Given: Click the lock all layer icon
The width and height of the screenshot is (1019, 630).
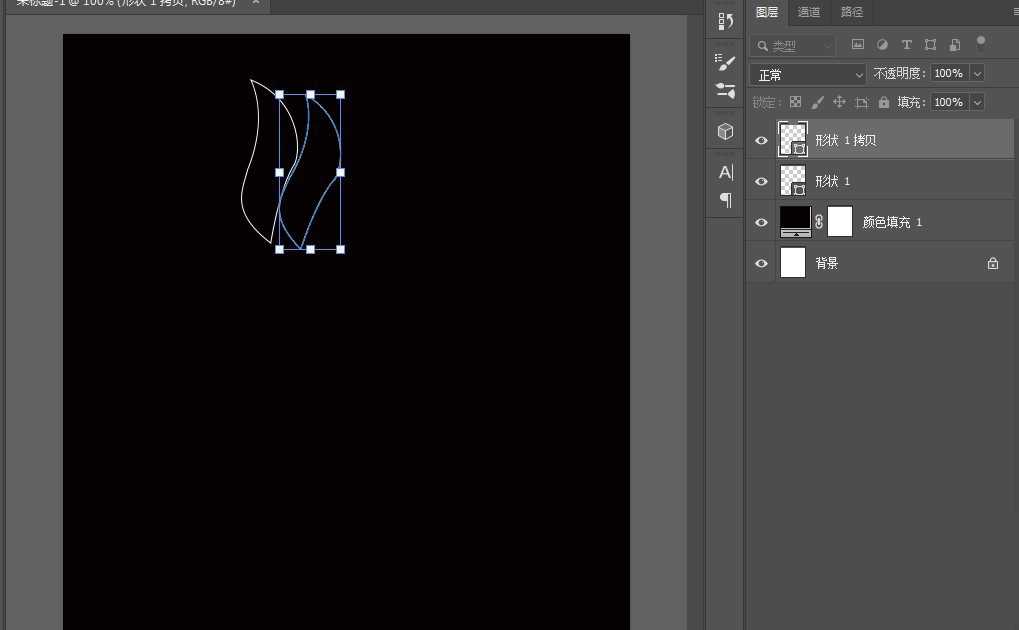Looking at the screenshot, I should (883, 102).
